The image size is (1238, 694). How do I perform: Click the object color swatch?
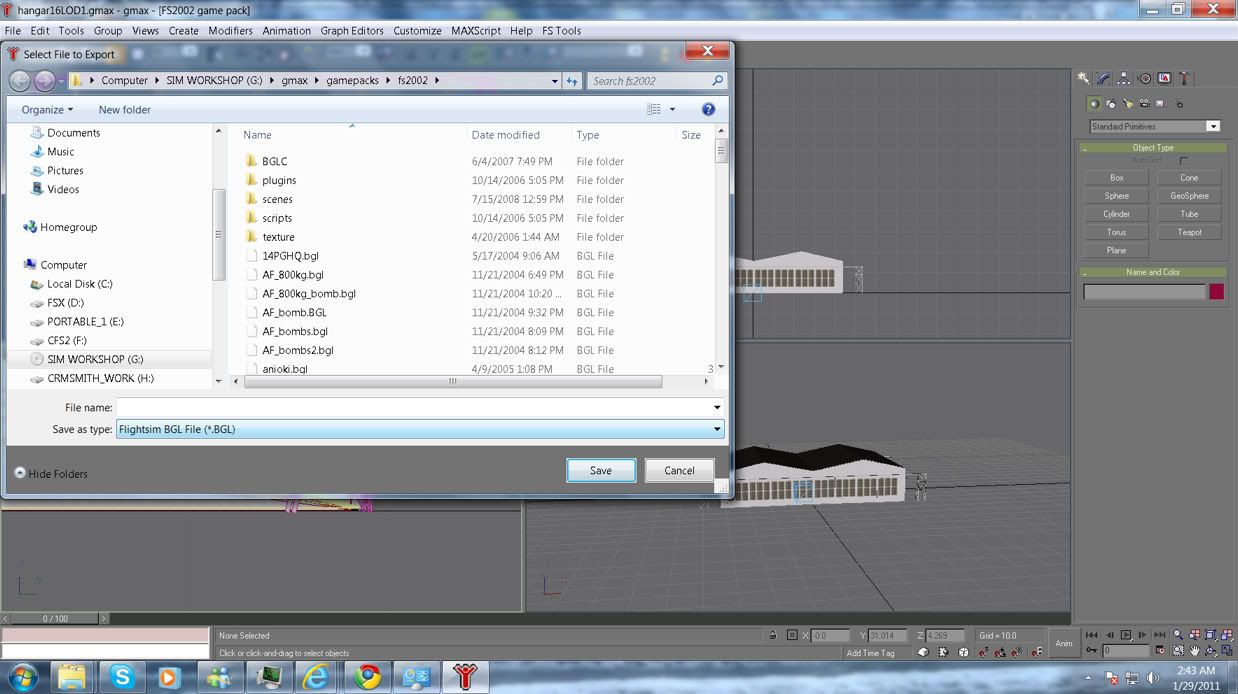(1216, 292)
